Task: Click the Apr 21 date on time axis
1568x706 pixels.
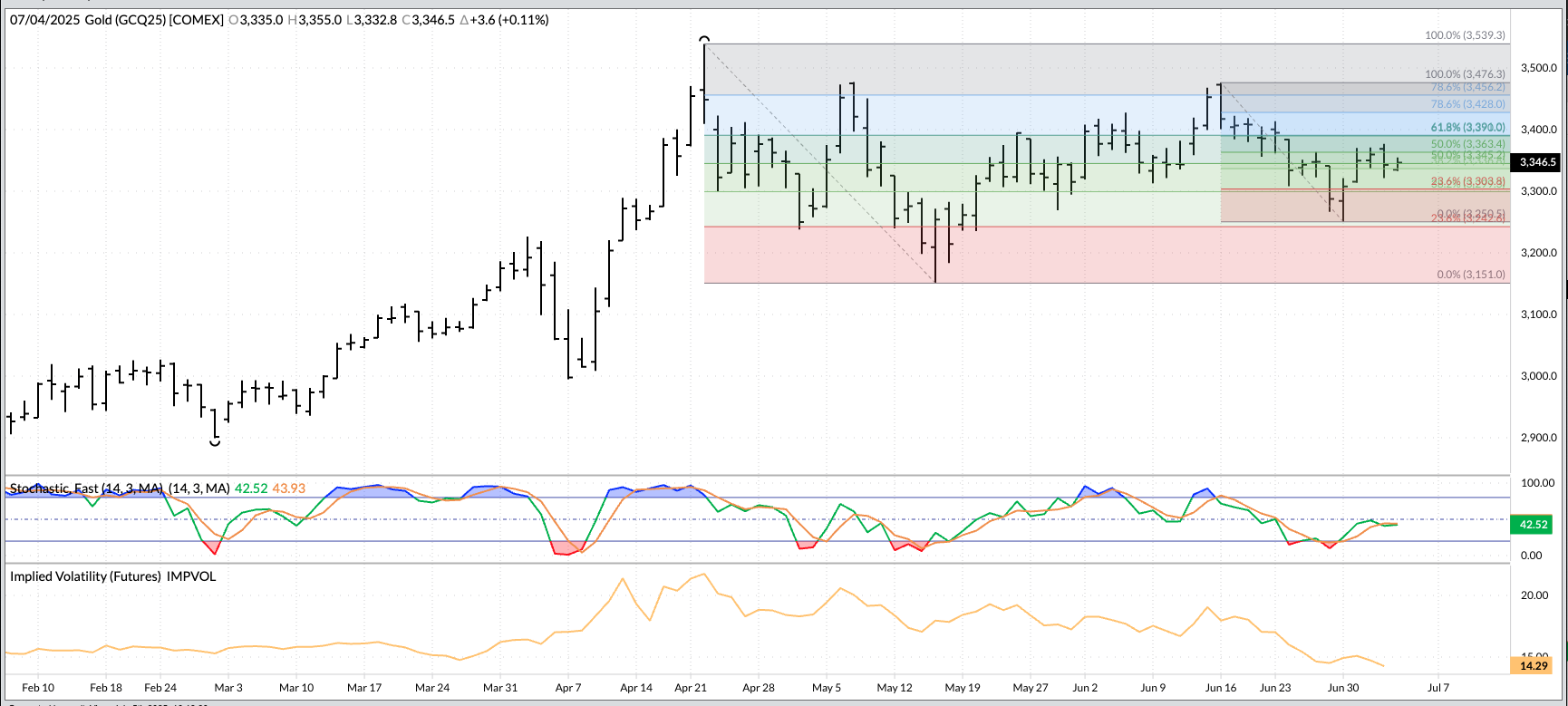Action: pyautogui.click(x=691, y=688)
